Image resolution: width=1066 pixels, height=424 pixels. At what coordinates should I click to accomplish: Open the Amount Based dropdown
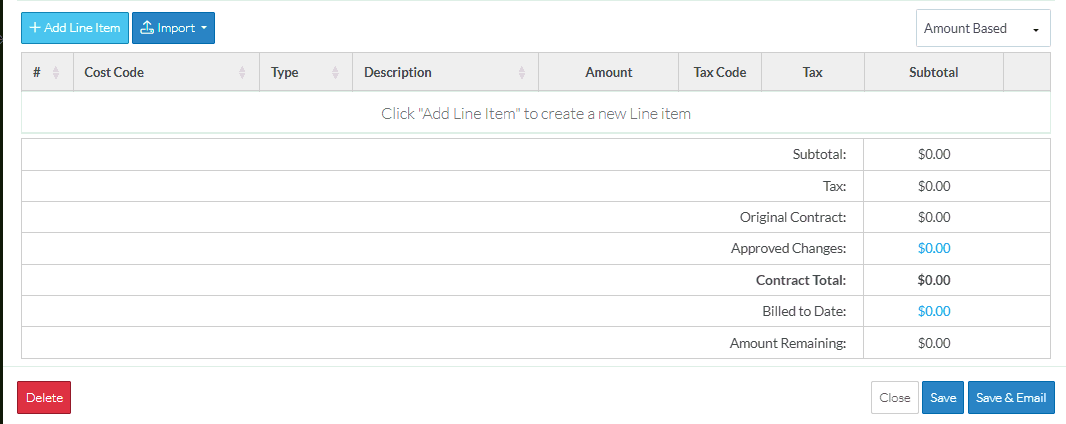tap(982, 29)
